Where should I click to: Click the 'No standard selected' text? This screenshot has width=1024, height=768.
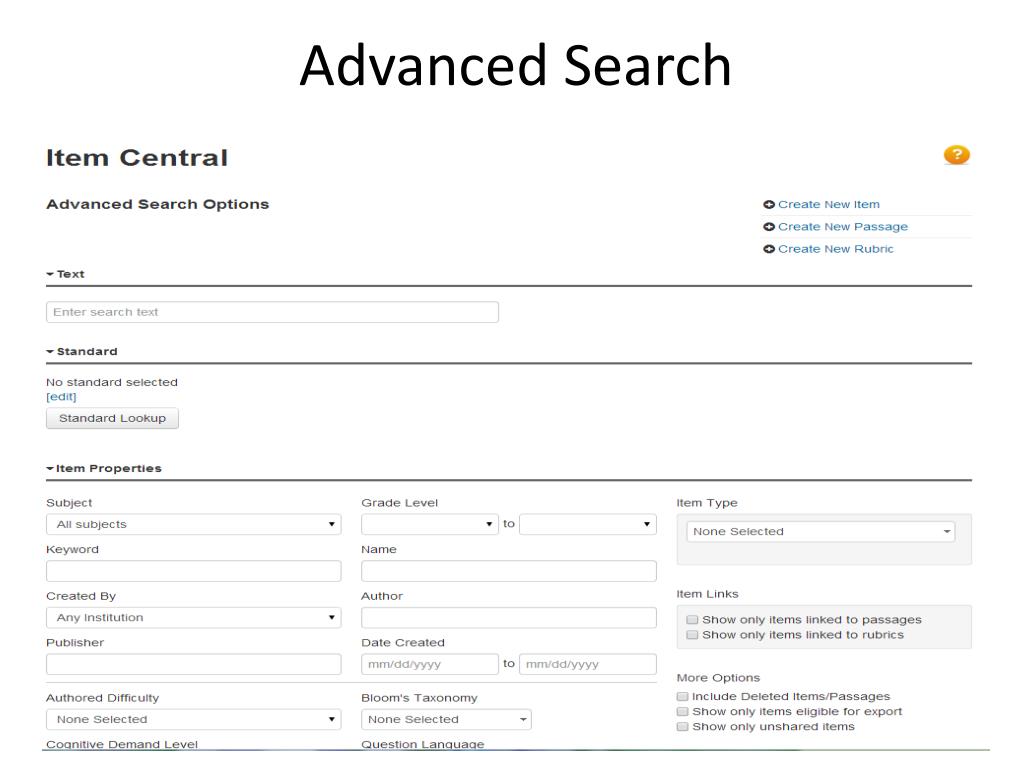112,382
